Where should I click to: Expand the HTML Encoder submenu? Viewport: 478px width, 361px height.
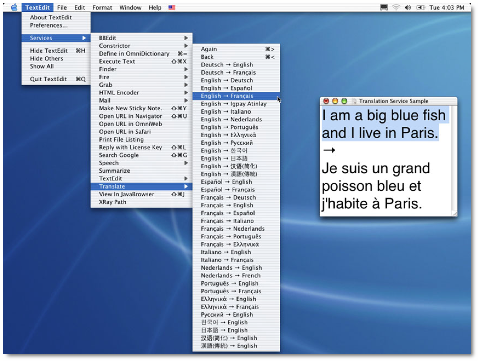(x=141, y=93)
